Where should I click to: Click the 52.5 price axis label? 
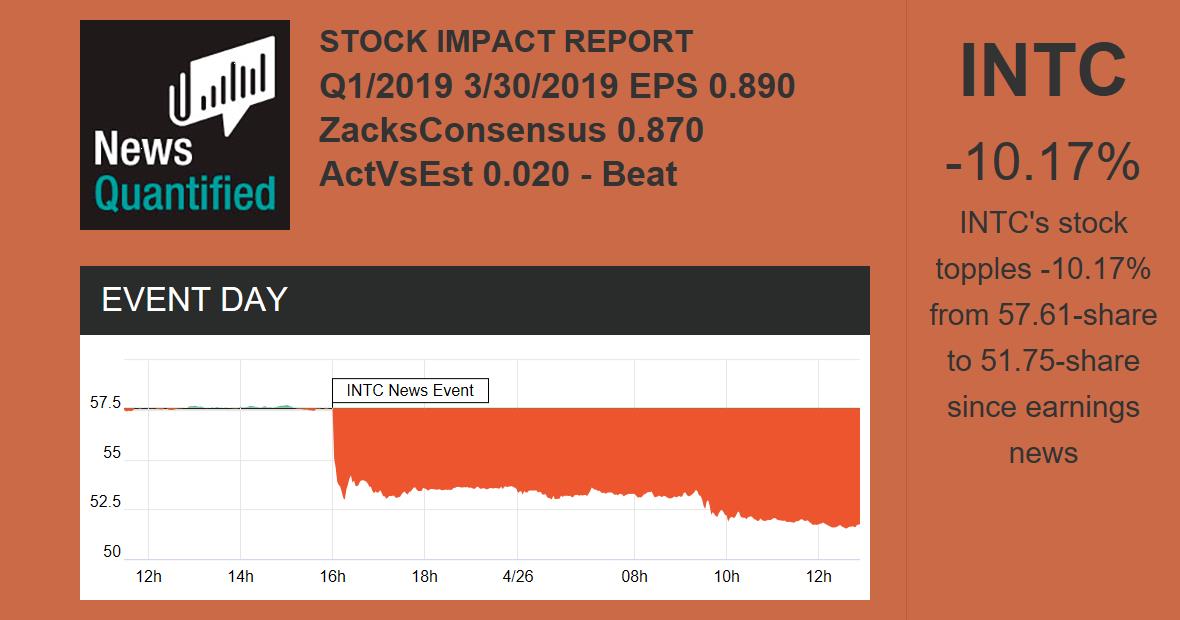(104, 502)
